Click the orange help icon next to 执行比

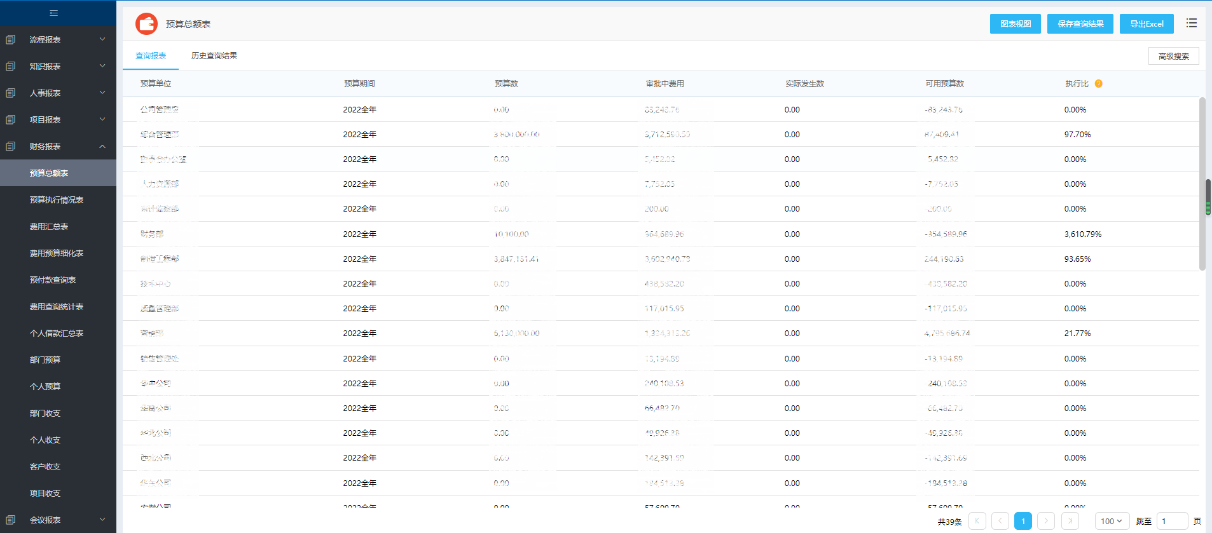[x=1099, y=83]
